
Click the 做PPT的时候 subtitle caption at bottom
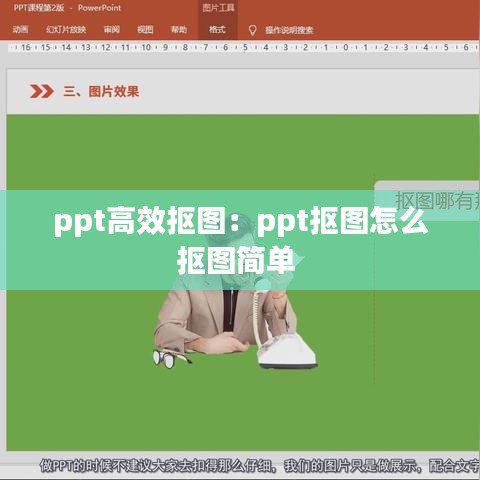259,466
